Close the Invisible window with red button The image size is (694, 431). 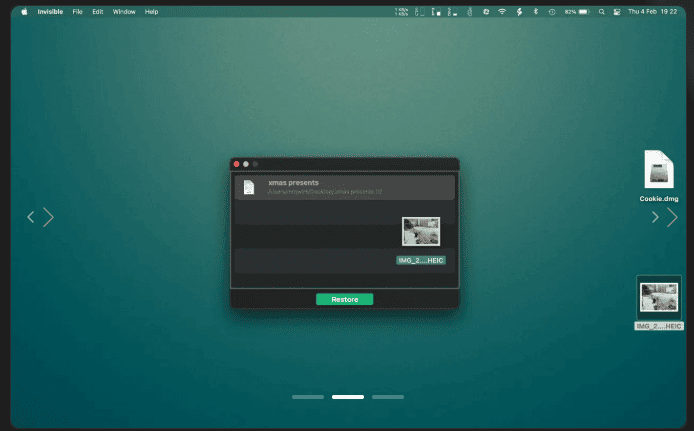pos(236,164)
